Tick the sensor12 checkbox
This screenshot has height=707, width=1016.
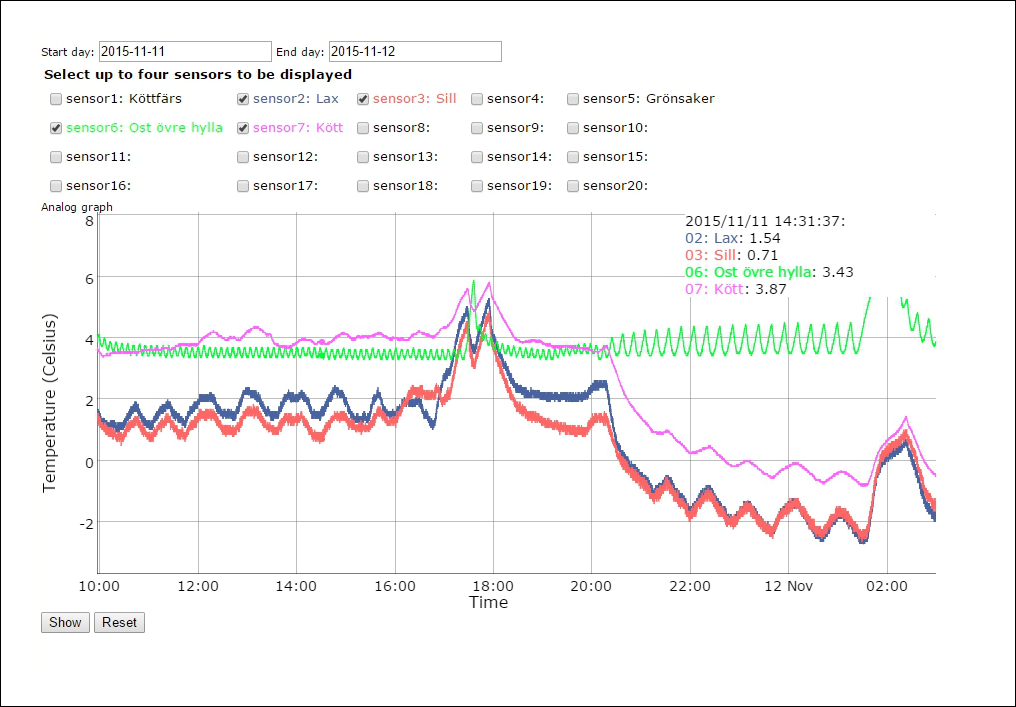point(243,157)
